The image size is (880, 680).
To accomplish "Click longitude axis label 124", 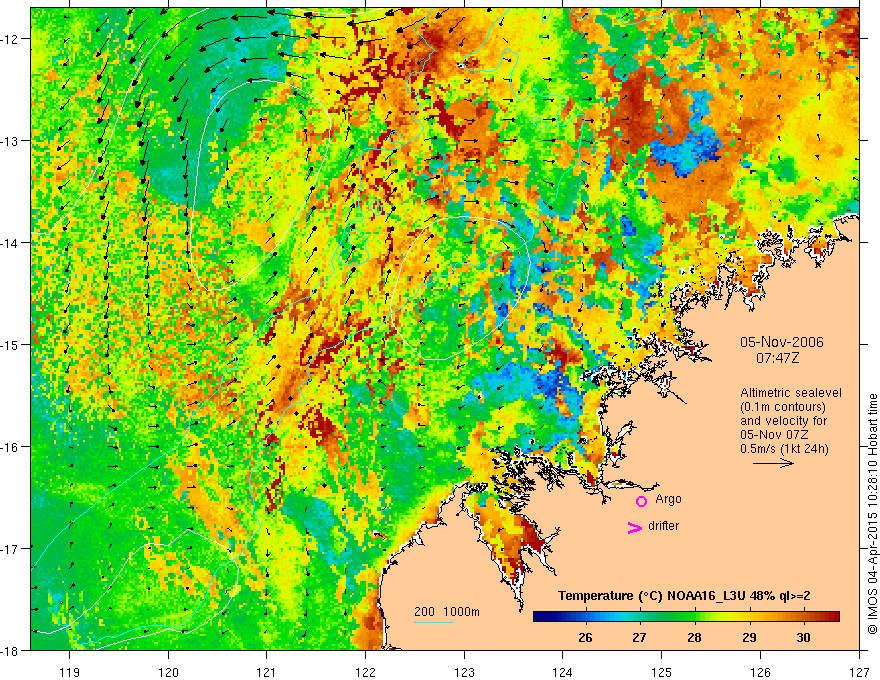I will 563,672.
